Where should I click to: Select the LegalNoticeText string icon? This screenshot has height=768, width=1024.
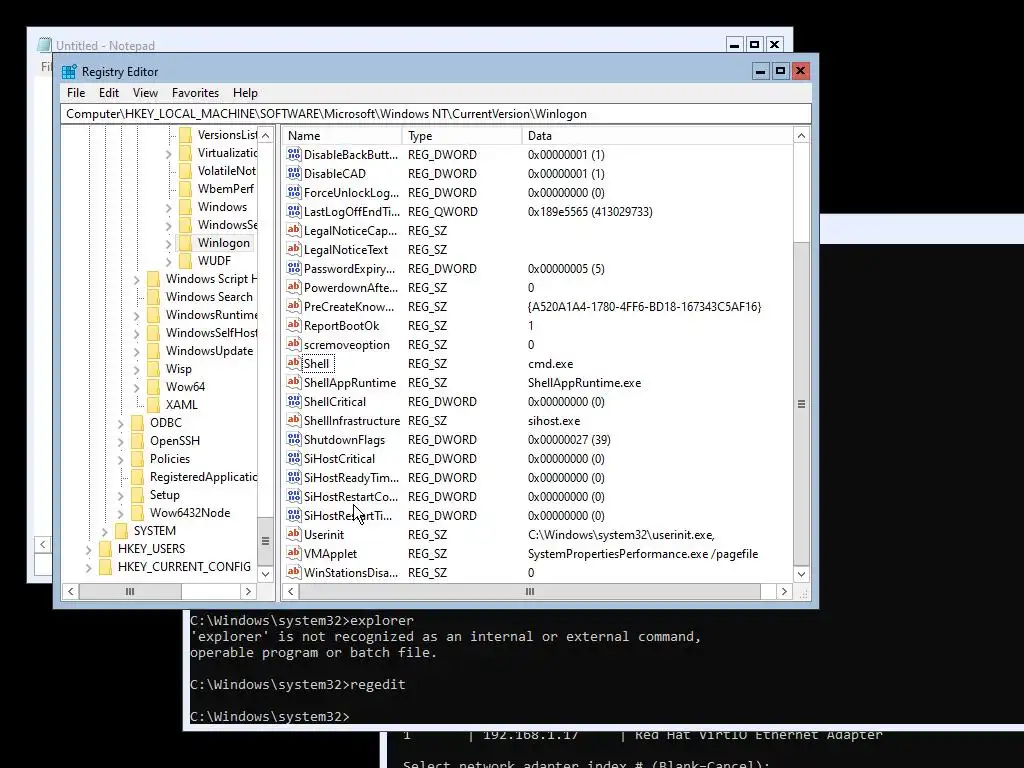tap(294, 249)
